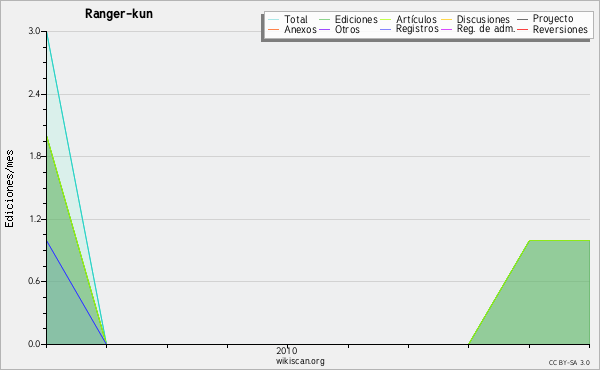
Task: Click the Ediciones/mes axis label
Action: [x=9, y=188]
